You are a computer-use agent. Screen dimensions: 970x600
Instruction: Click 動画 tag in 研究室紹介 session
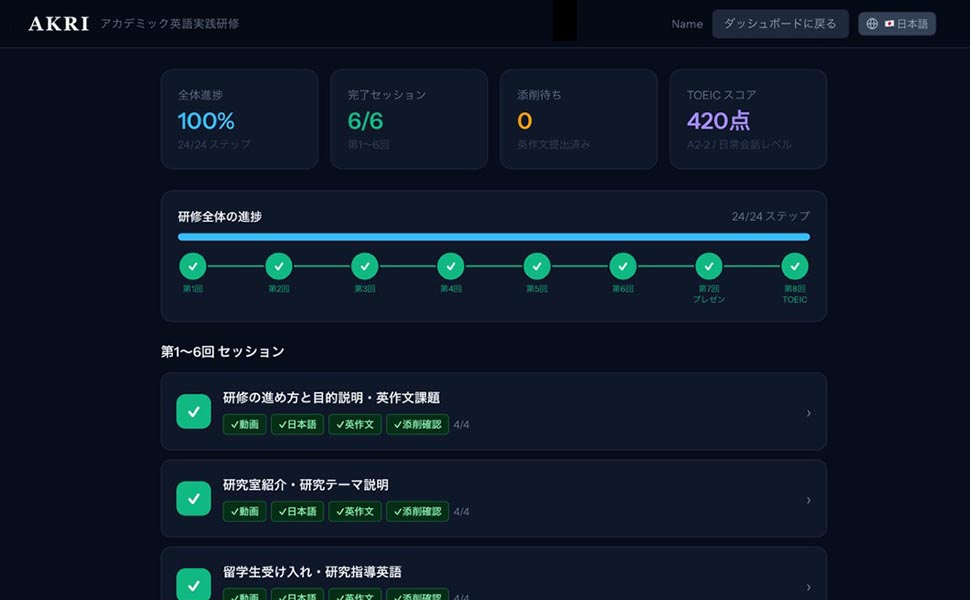pos(244,512)
